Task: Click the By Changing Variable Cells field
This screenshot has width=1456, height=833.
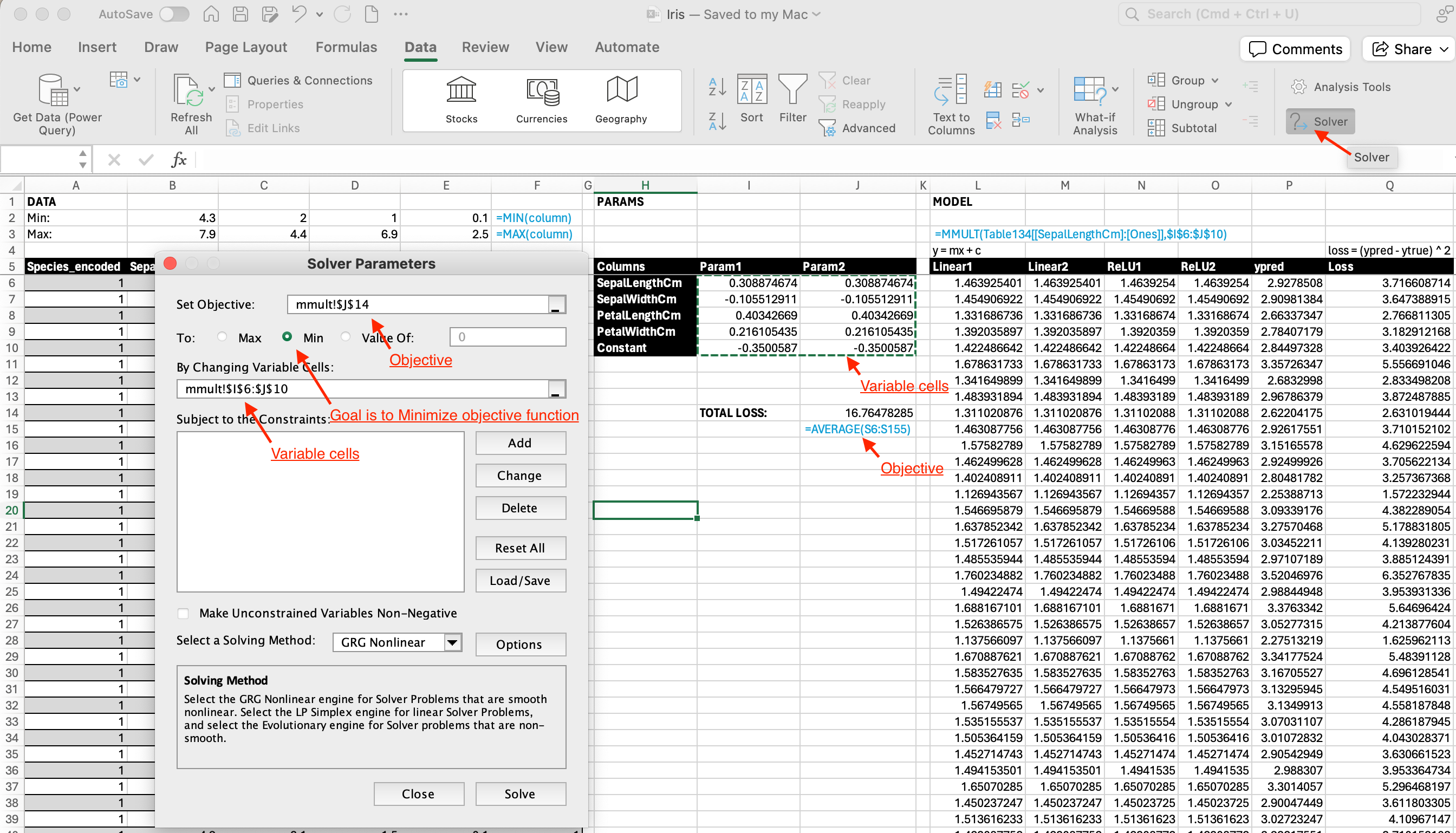Action: pyautogui.click(x=362, y=389)
